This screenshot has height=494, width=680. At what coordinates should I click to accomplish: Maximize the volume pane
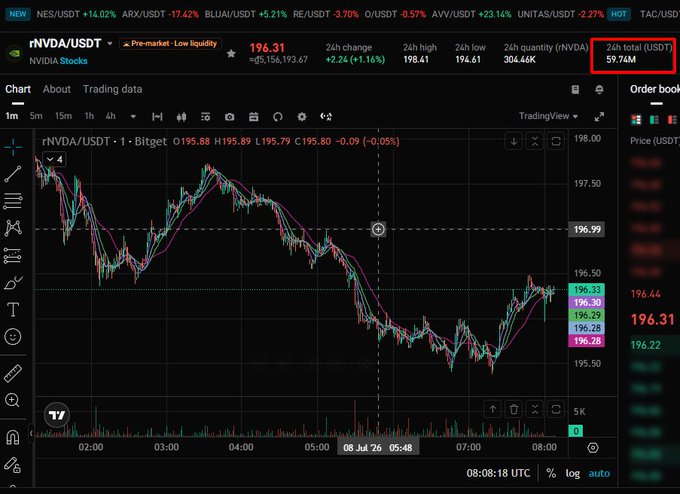pos(556,409)
